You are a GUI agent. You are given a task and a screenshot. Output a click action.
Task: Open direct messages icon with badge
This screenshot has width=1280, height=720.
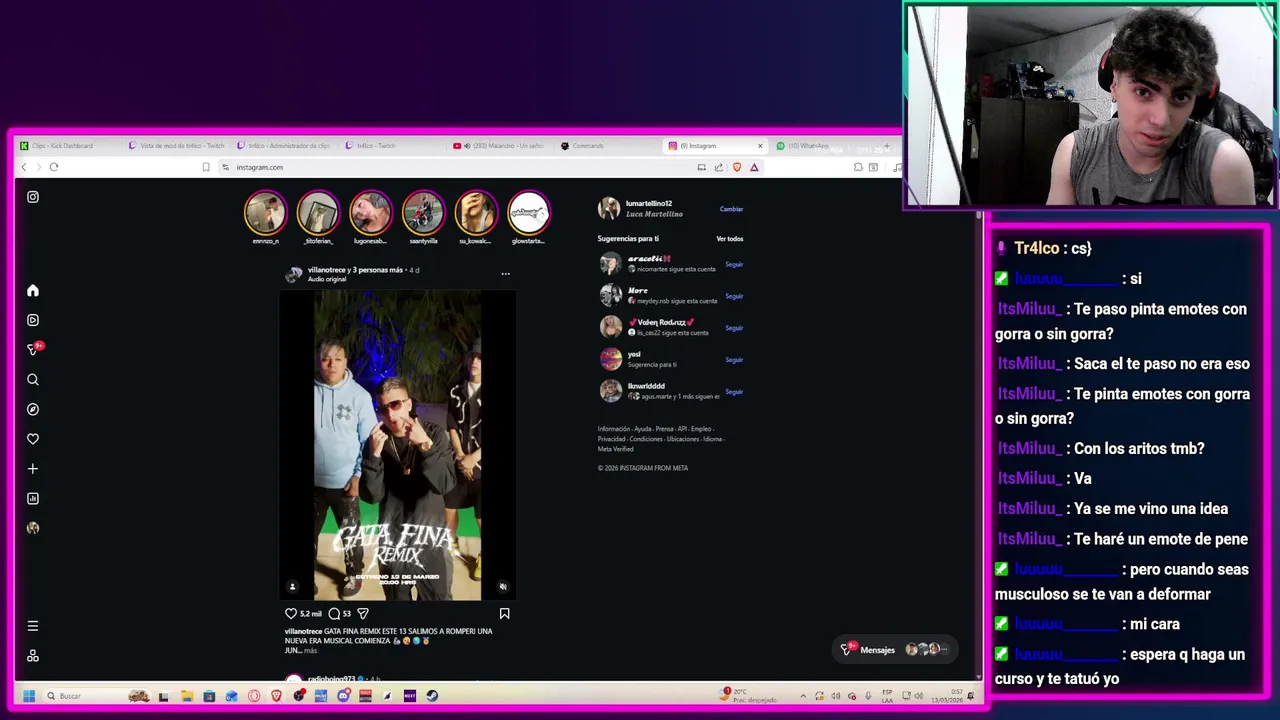coord(34,349)
